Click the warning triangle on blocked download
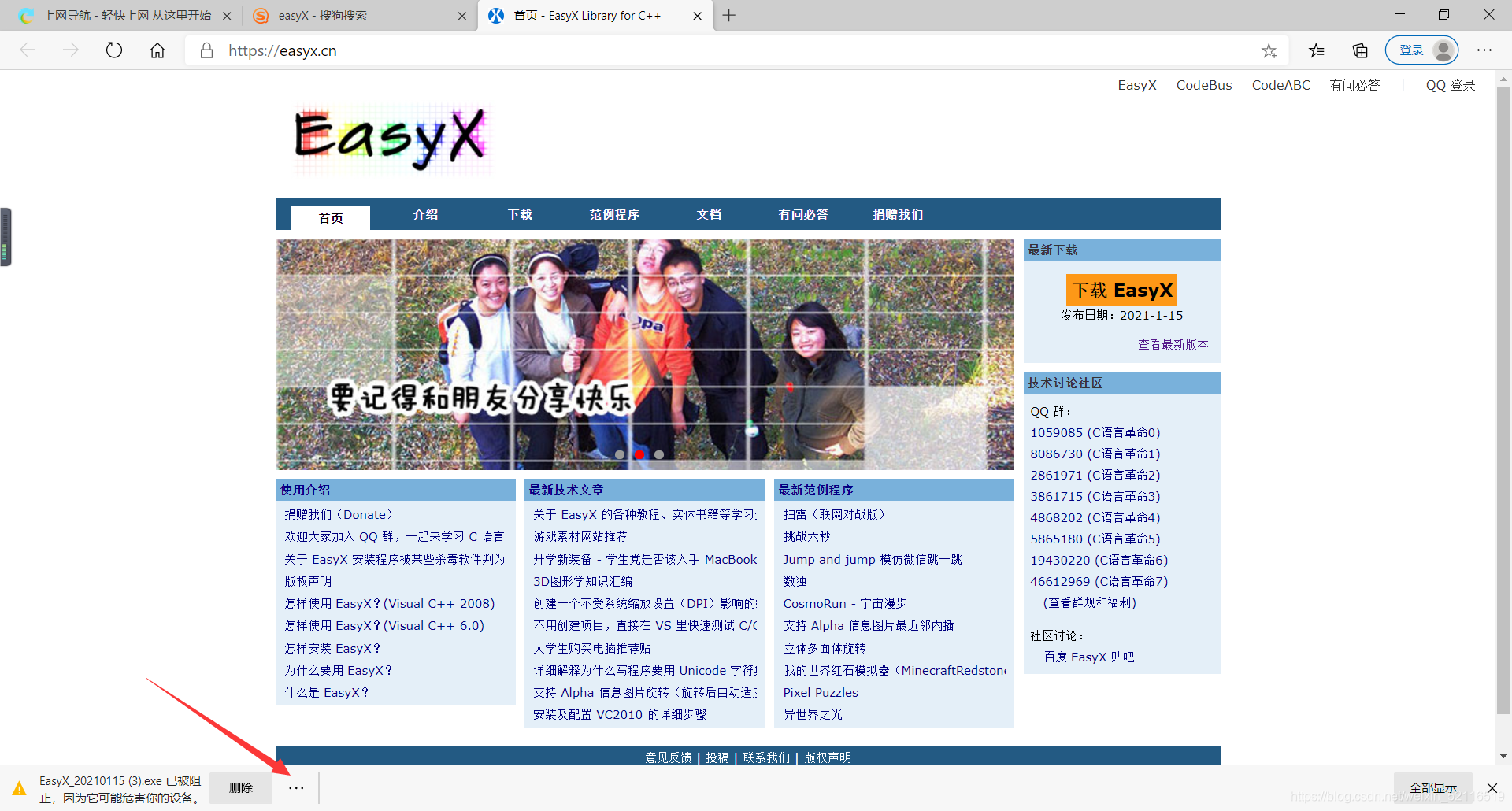1512x811 pixels. pyautogui.click(x=19, y=787)
